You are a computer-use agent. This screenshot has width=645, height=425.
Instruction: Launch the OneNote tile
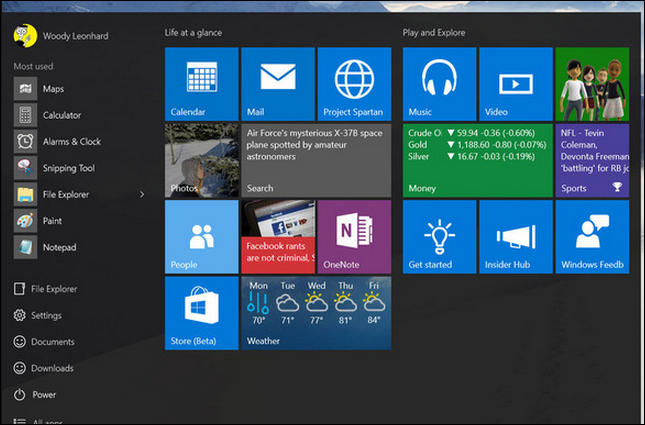(354, 237)
